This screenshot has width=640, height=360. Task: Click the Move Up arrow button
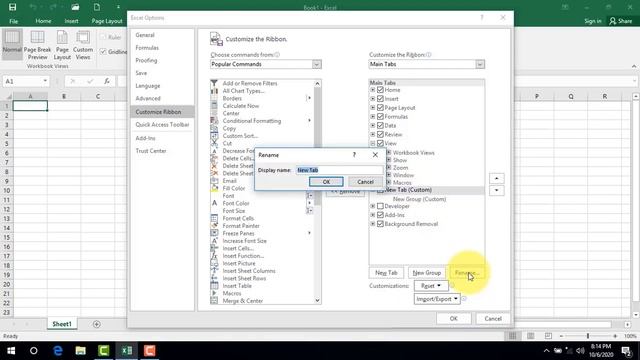coord(496,178)
